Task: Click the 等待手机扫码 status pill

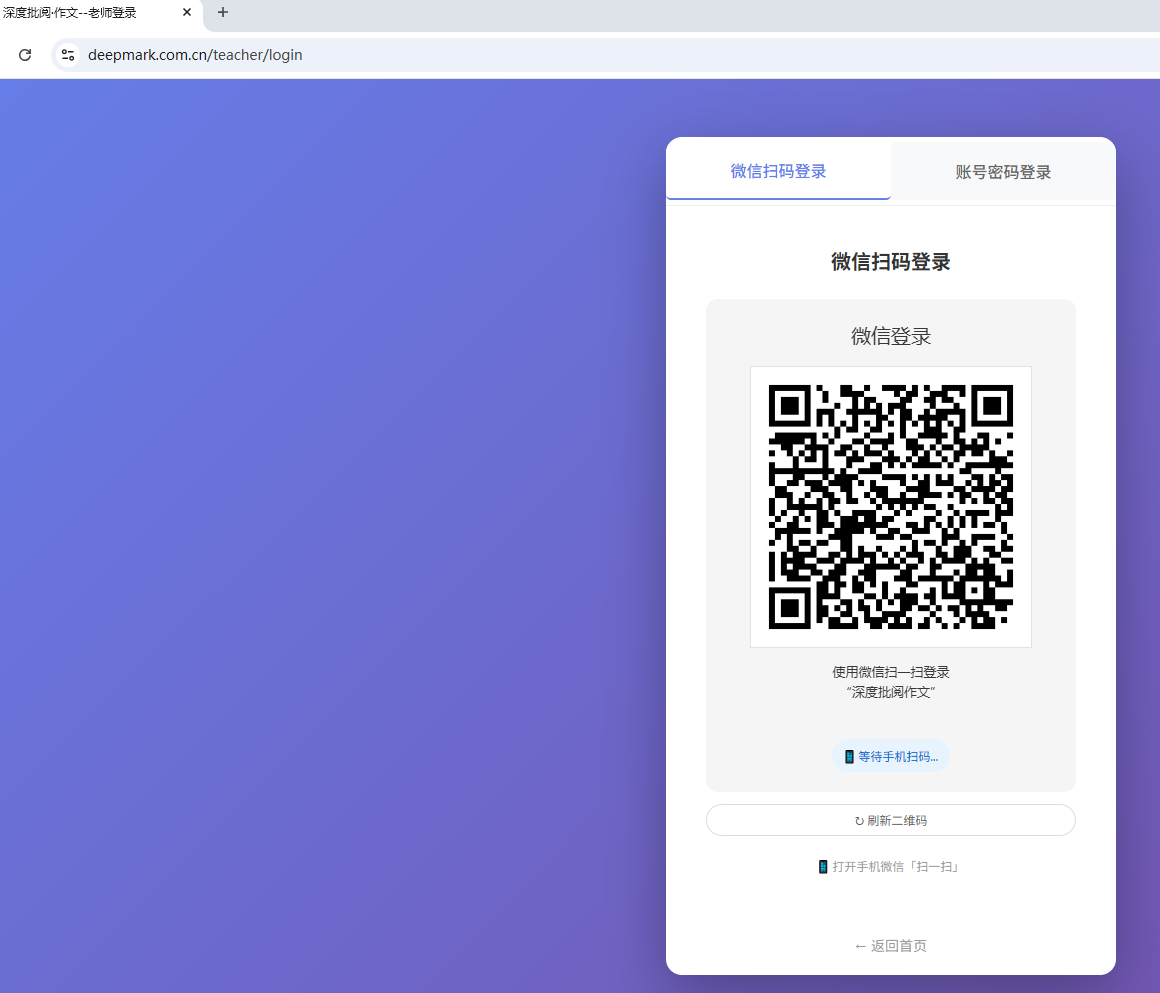Action: [890, 756]
